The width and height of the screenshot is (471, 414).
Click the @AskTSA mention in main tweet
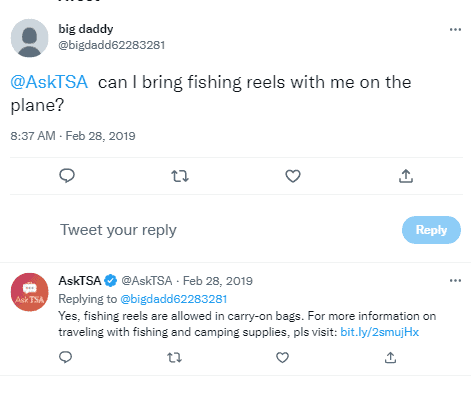pyautogui.click(x=49, y=82)
